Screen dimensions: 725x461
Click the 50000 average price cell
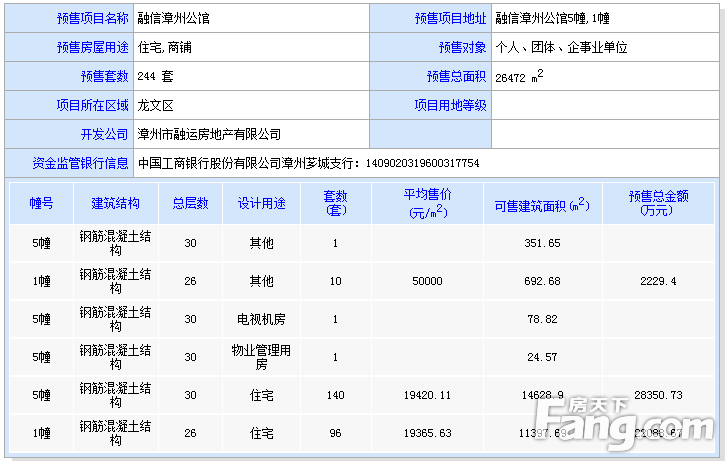click(x=427, y=281)
